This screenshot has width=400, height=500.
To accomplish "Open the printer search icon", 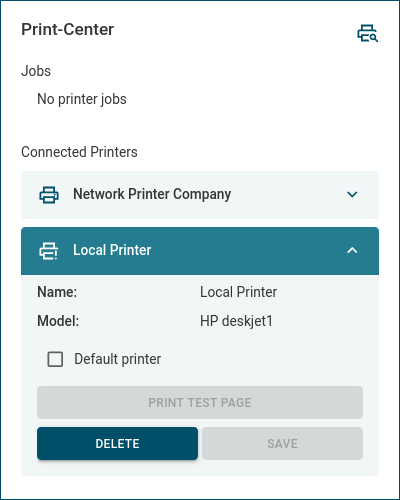I will (x=368, y=33).
